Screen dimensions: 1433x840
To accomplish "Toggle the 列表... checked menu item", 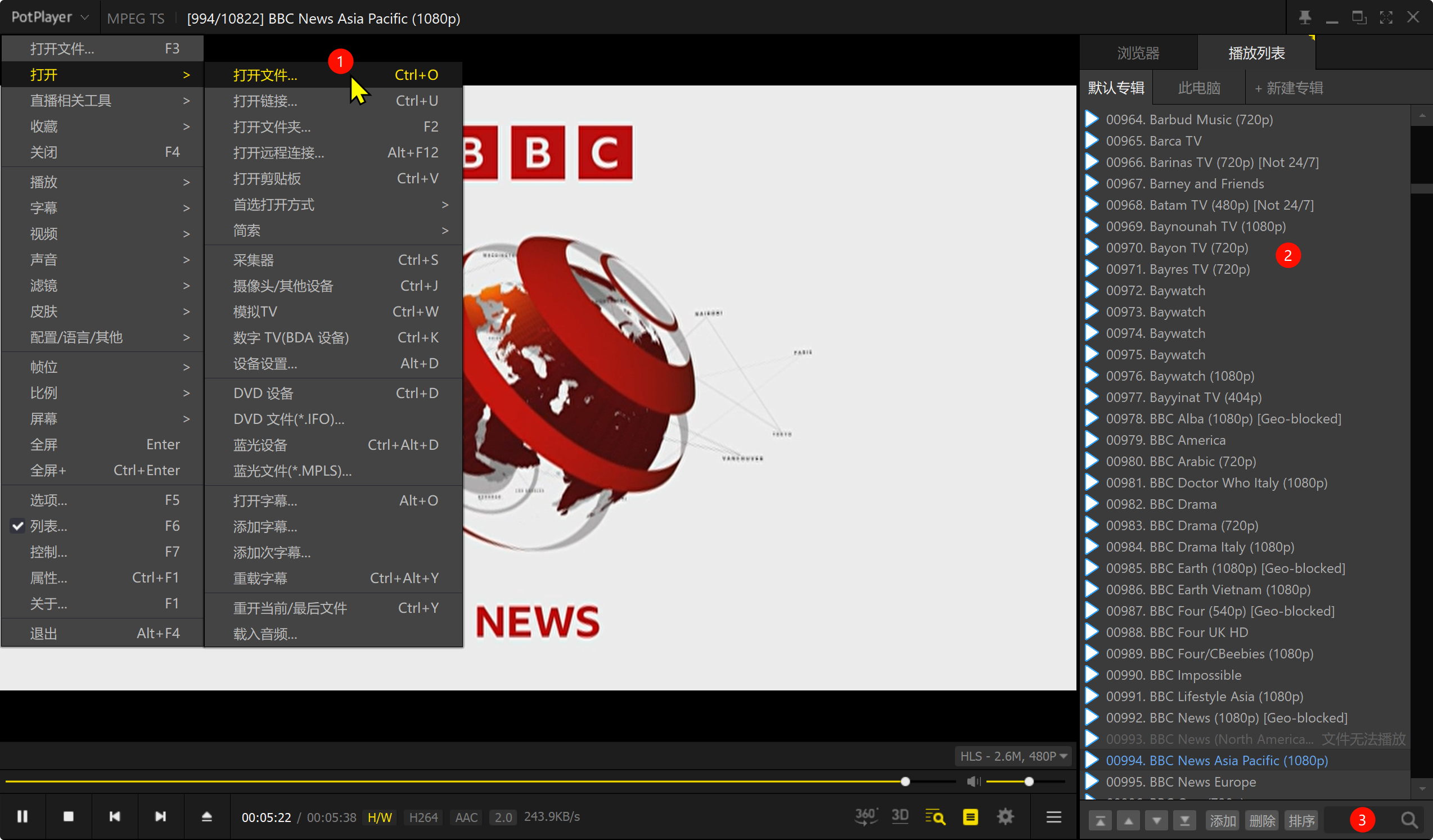I will coord(48,526).
